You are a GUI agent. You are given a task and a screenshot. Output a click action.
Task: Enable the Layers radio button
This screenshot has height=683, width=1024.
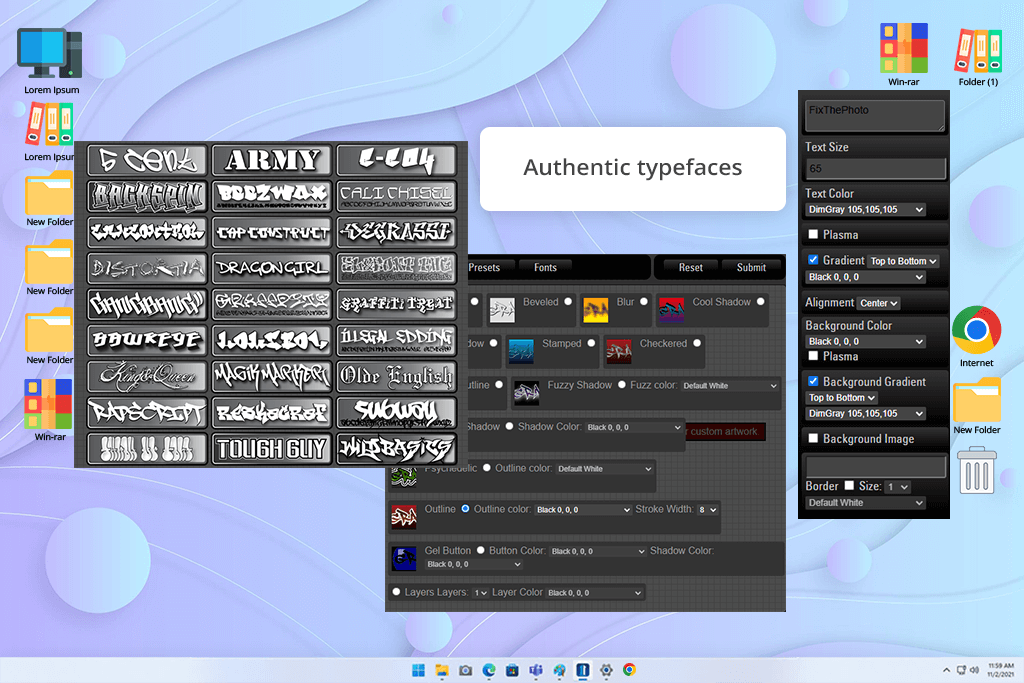[x=396, y=592]
